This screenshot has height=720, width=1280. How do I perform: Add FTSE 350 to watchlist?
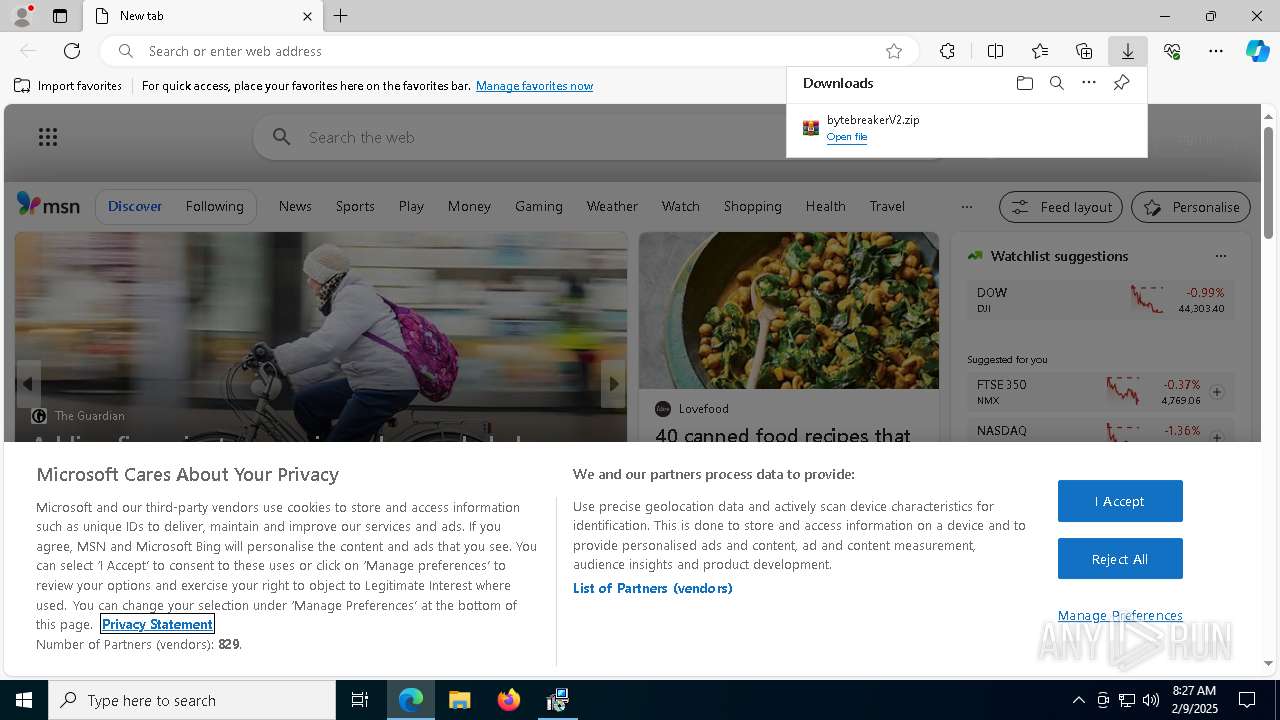pyautogui.click(x=1217, y=392)
